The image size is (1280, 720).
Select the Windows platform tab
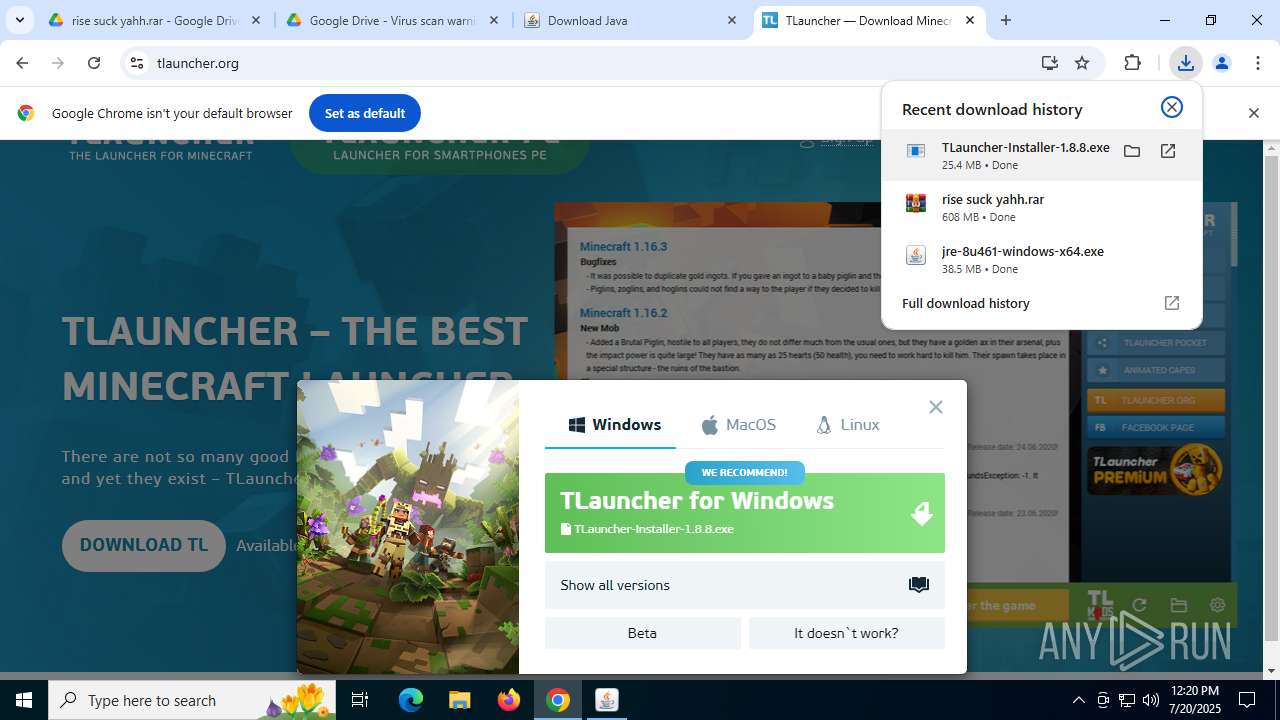point(614,424)
